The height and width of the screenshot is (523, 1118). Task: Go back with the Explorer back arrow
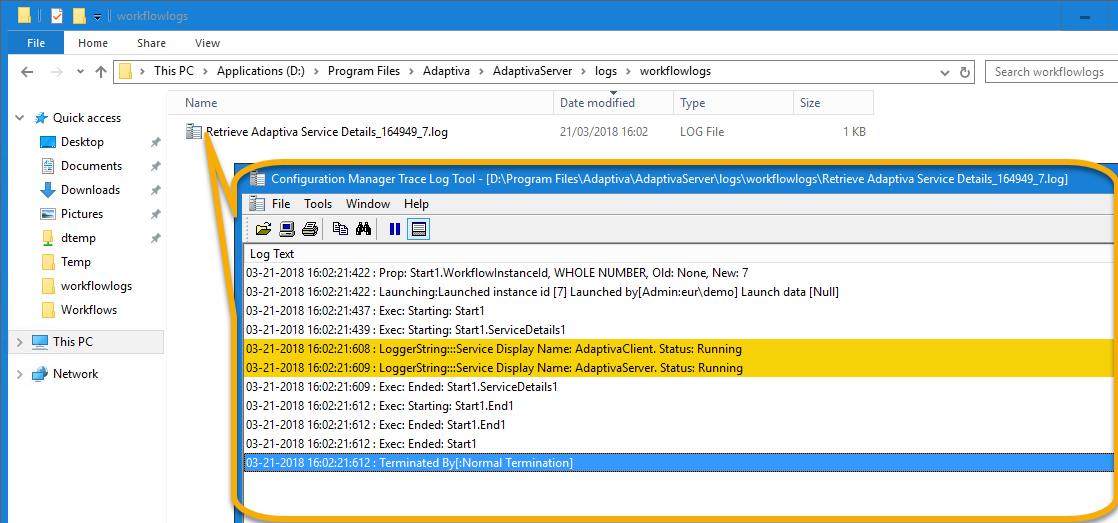coord(27,72)
